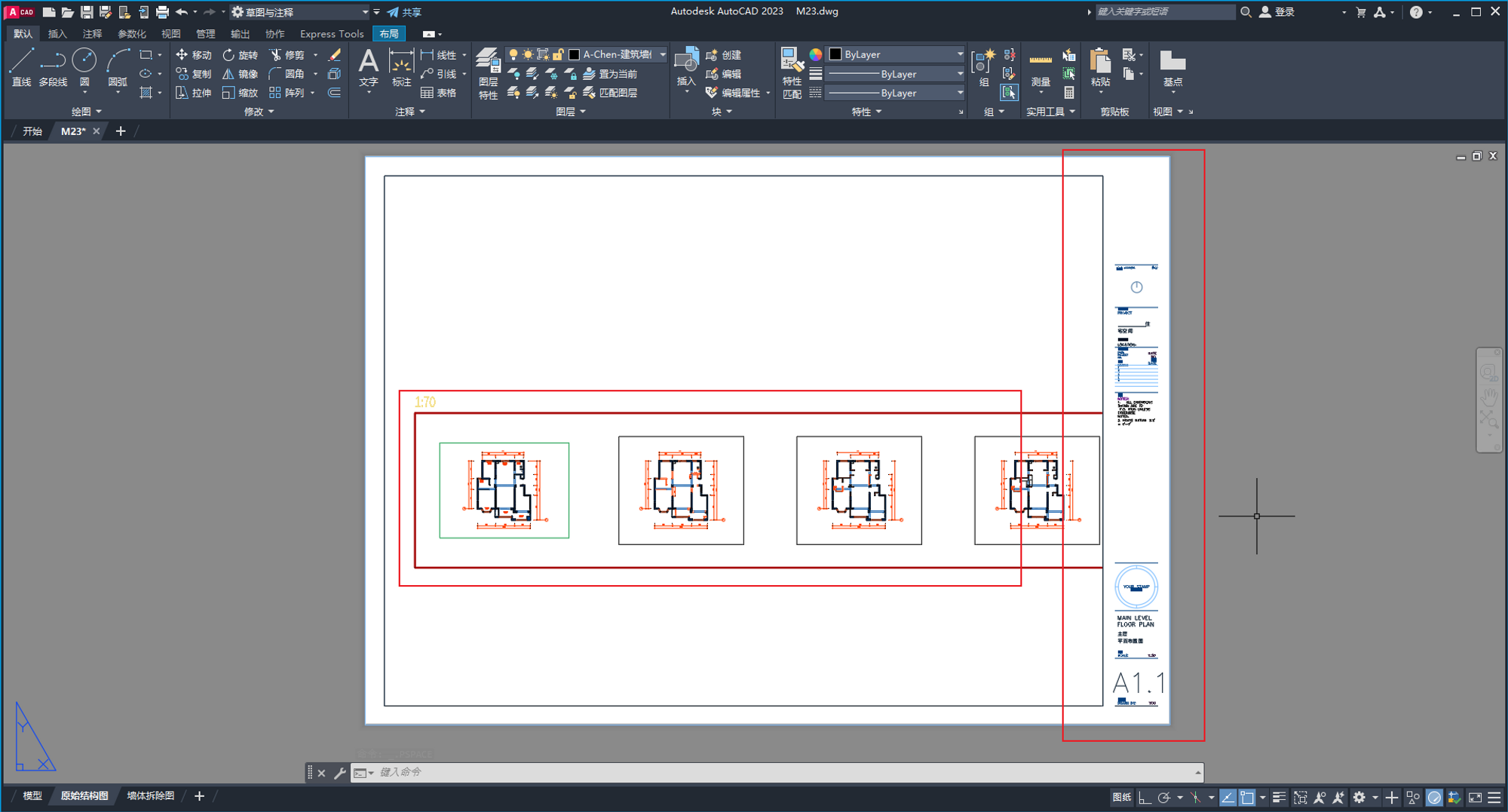Open the 参数化 (Parametric) ribbon tab

132,34
